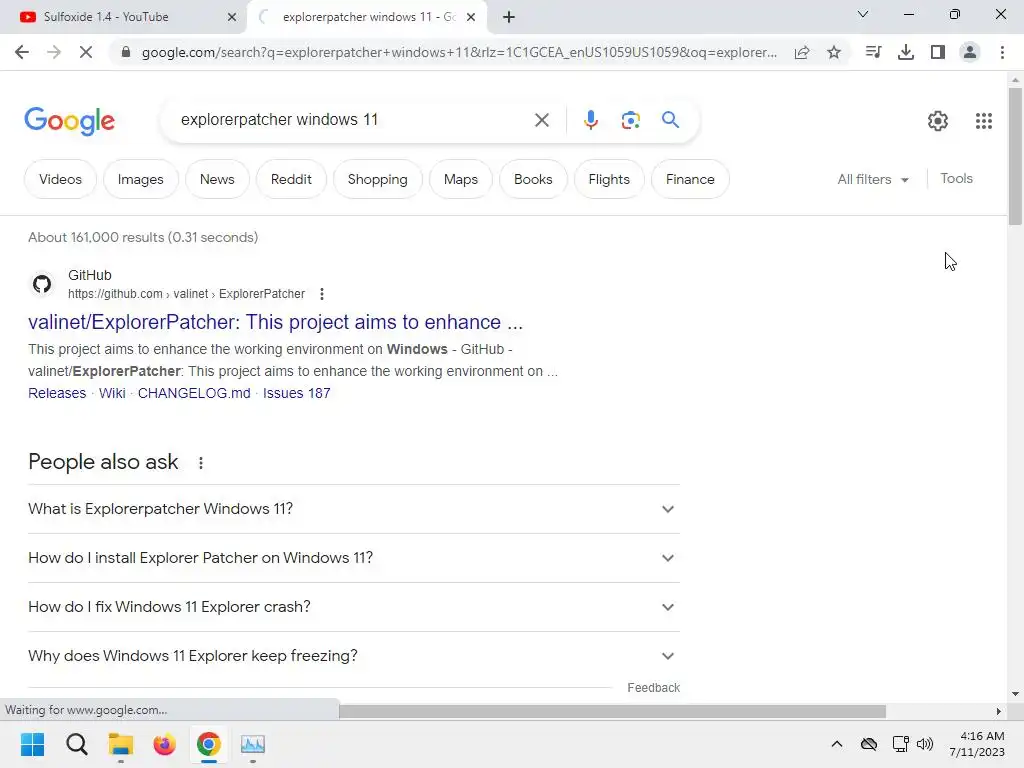Open the media control icon in toolbar

click(x=873, y=52)
